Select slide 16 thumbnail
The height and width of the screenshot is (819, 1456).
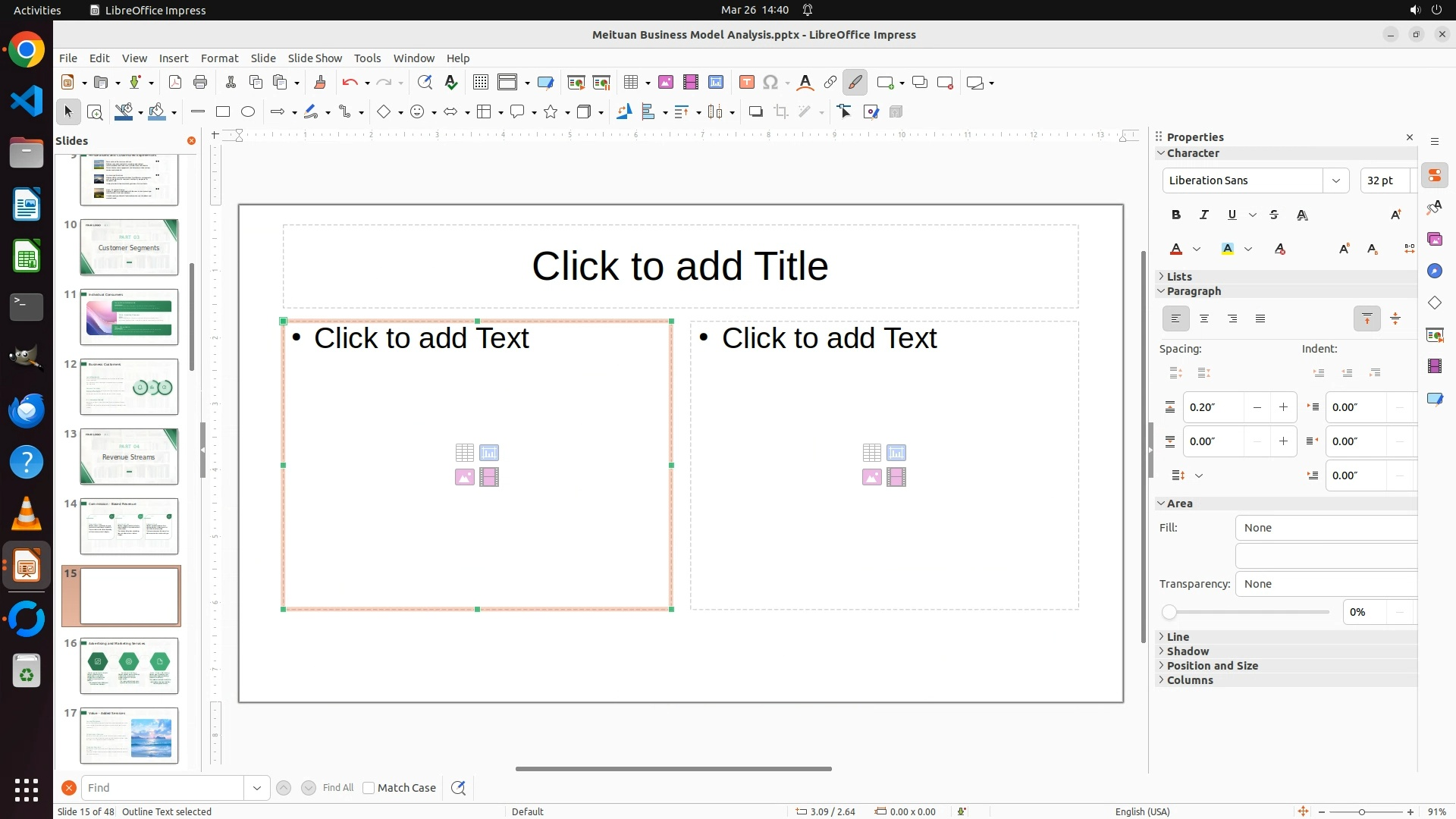[x=129, y=665]
